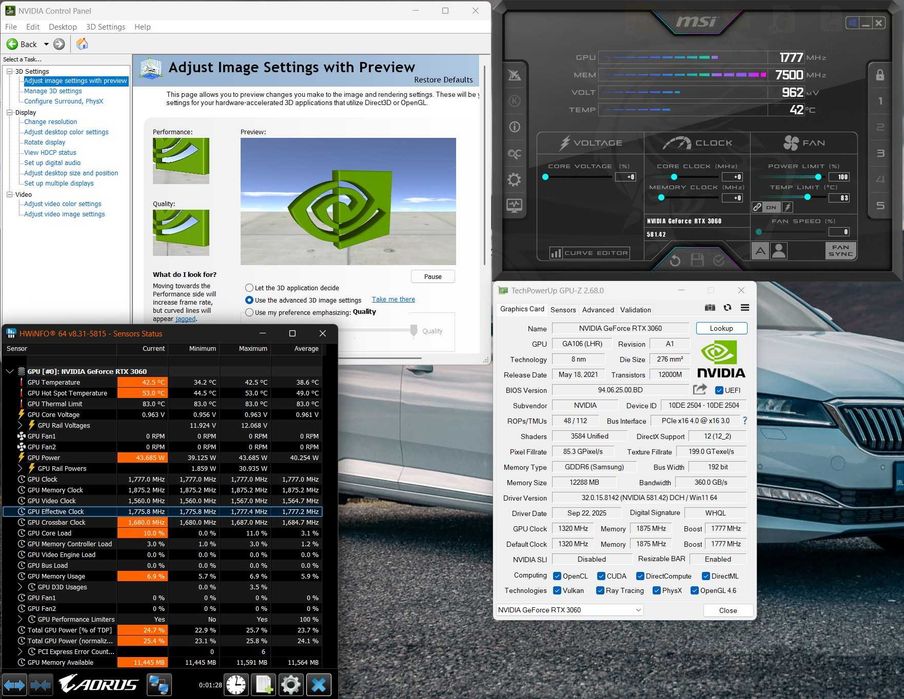This screenshot has width=904, height=699.
Task: Click the profile lock icon in Afterburner
Action: [880, 75]
